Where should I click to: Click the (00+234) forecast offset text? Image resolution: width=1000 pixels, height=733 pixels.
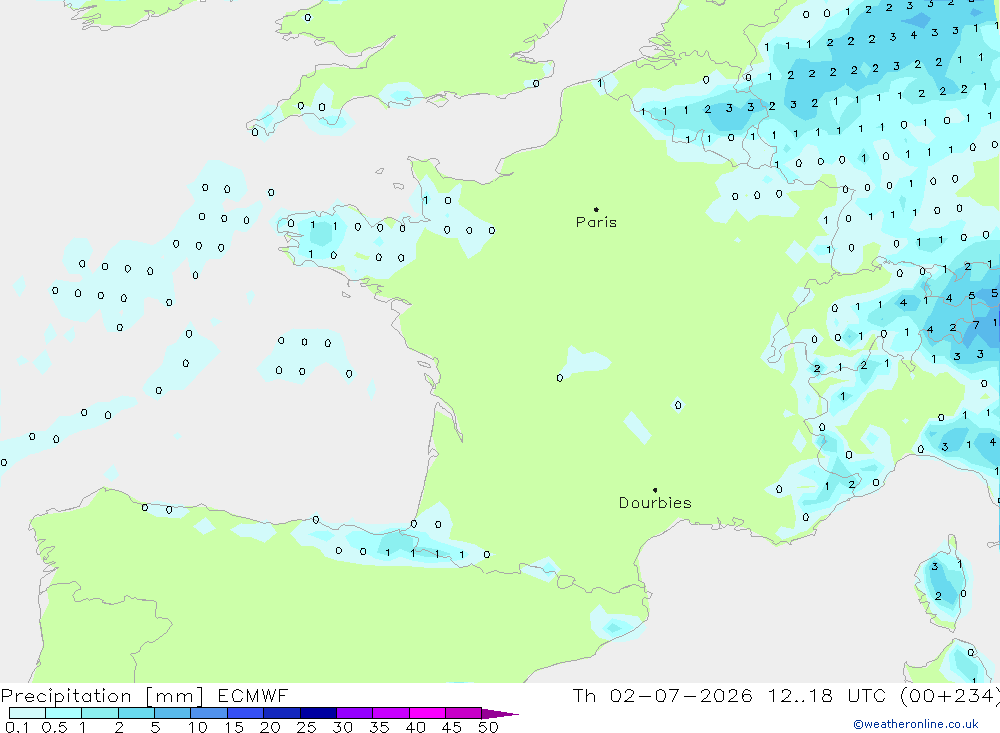coord(950,696)
